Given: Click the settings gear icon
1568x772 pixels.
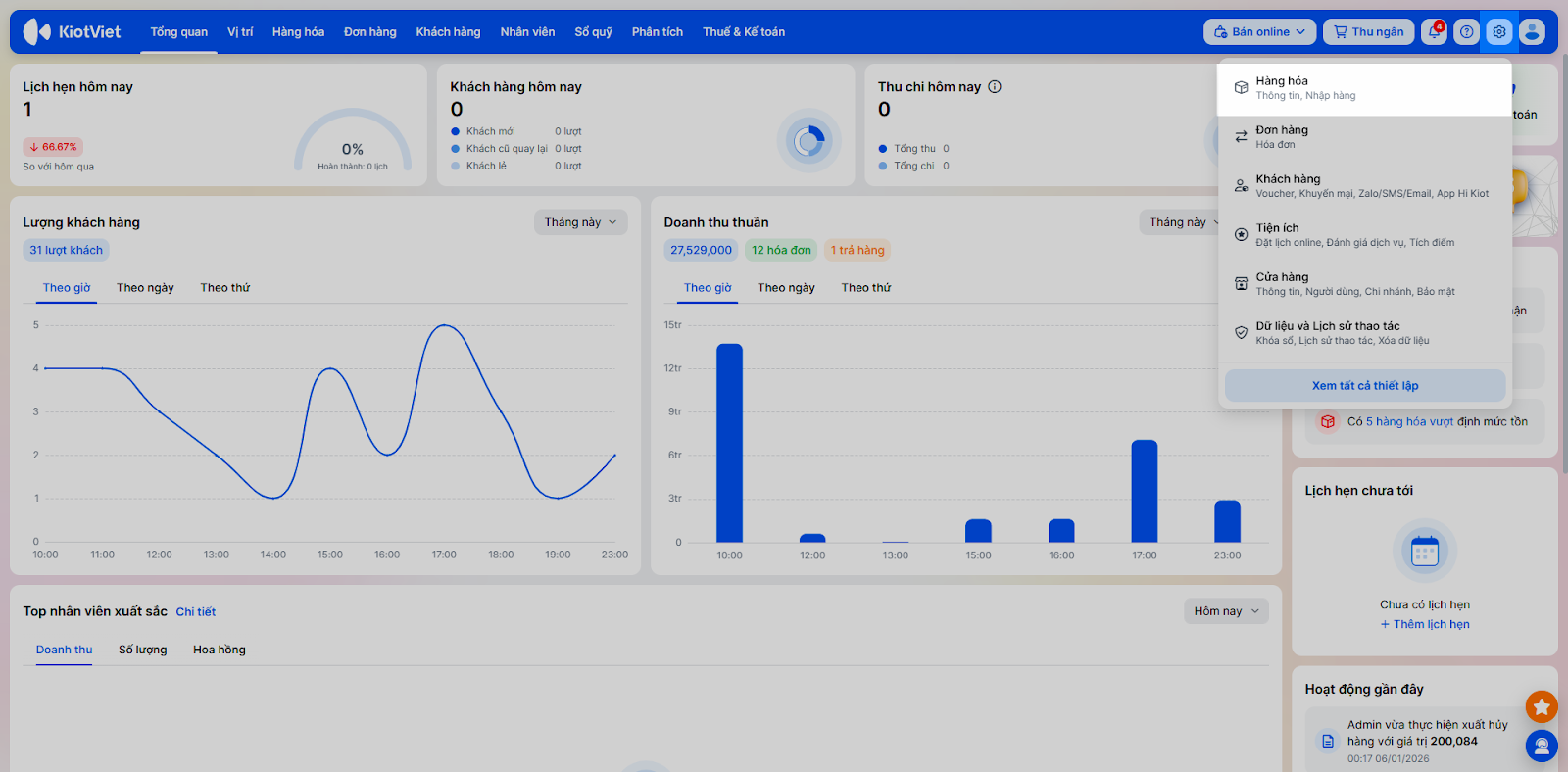Looking at the screenshot, I should tap(1498, 32).
